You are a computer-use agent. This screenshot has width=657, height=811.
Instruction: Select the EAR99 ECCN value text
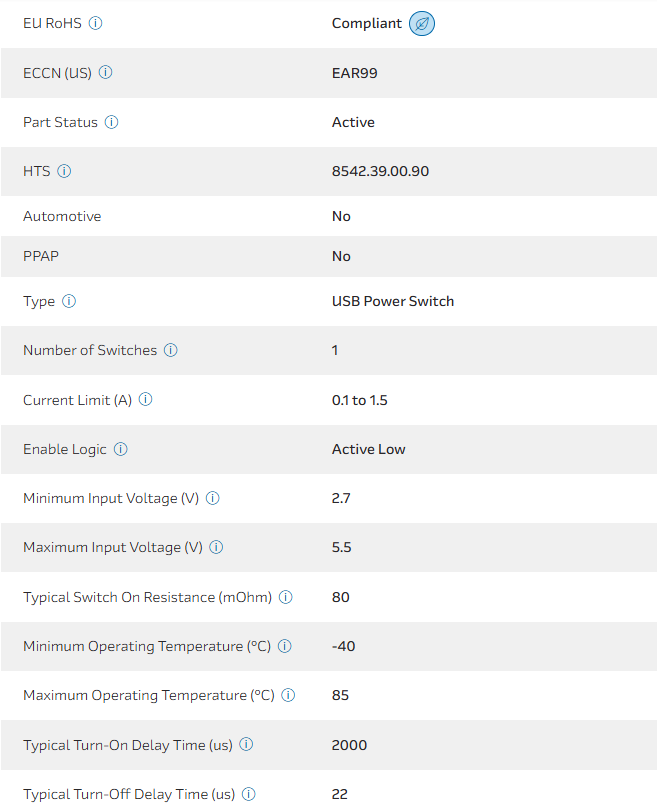tap(354, 72)
